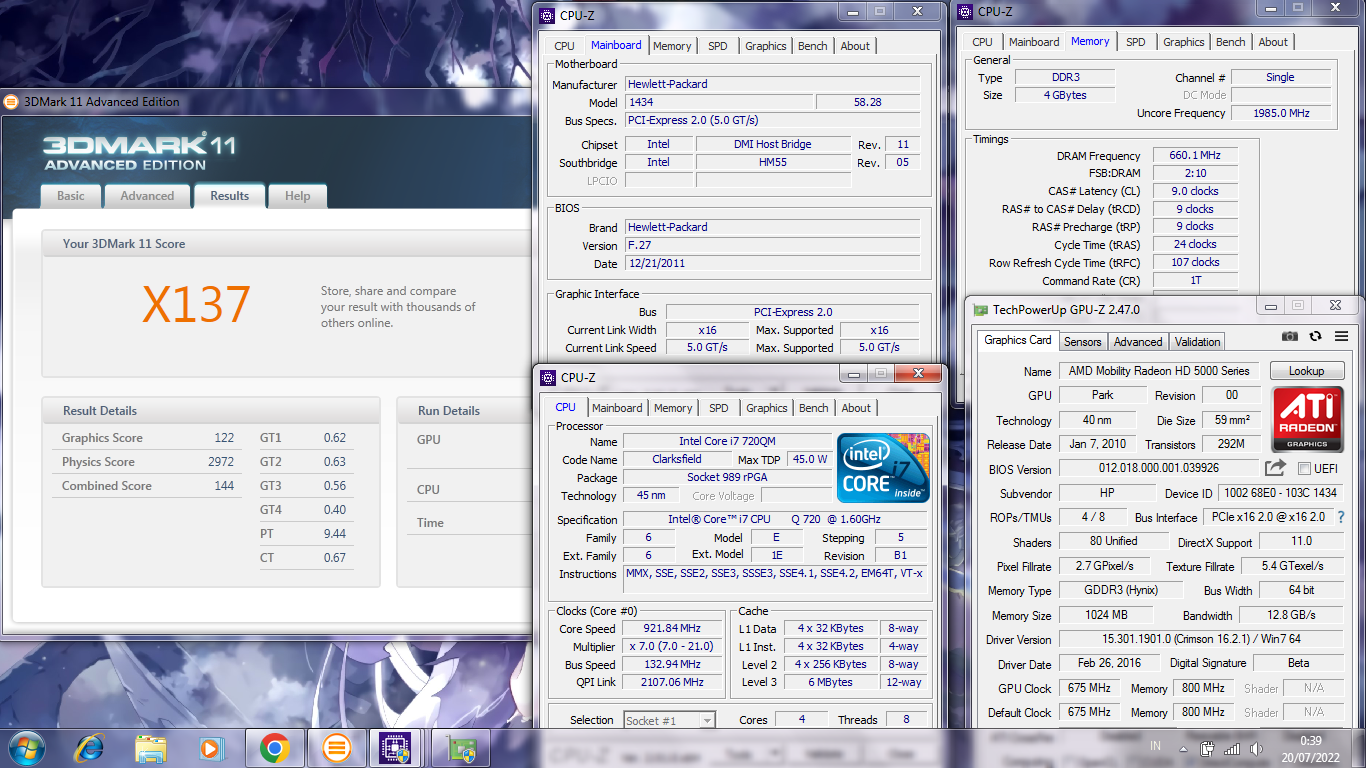Click the 3DMark 11 title bar icon

point(11,101)
